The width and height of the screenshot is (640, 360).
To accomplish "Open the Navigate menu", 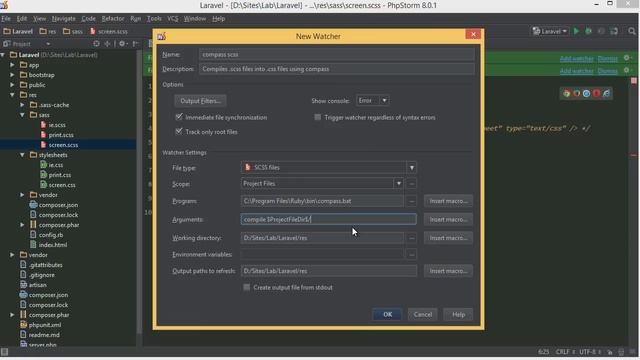I will click(64, 19).
